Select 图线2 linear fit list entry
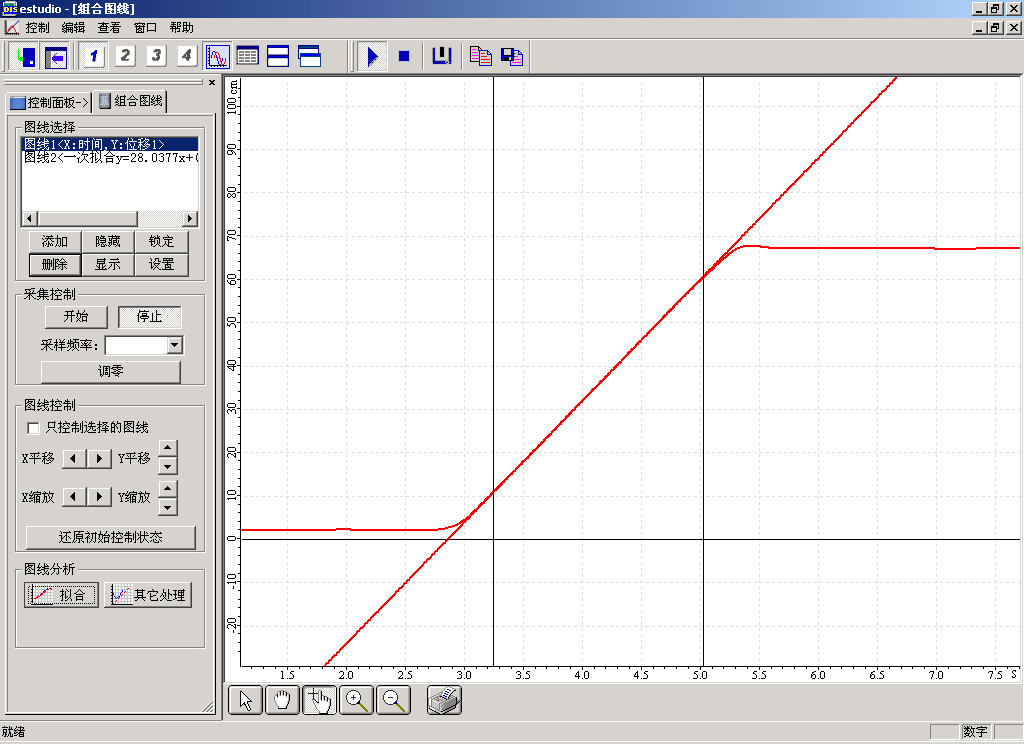The width and height of the screenshot is (1024, 744). 110,158
